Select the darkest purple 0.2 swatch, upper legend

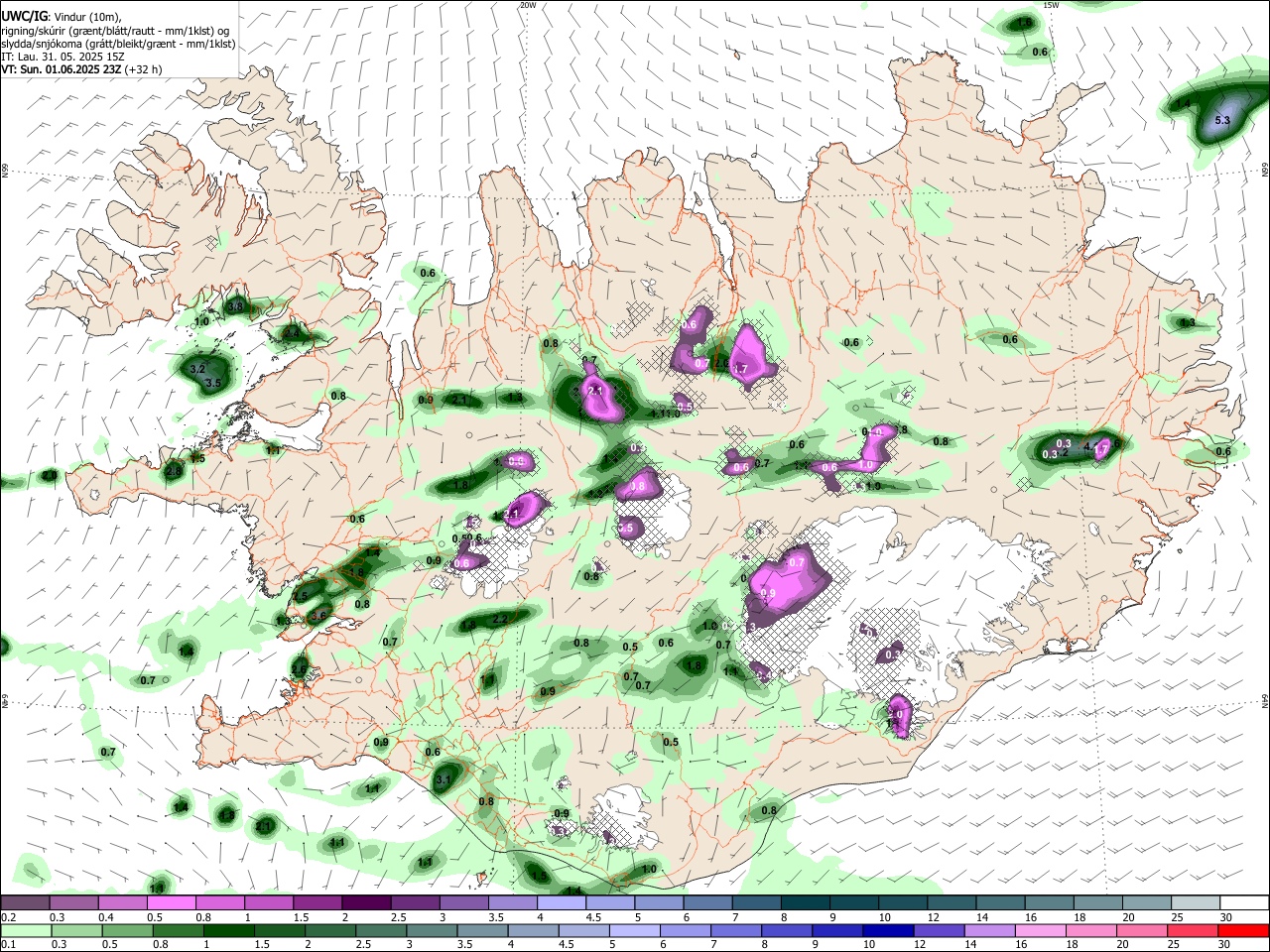(x=25, y=903)
